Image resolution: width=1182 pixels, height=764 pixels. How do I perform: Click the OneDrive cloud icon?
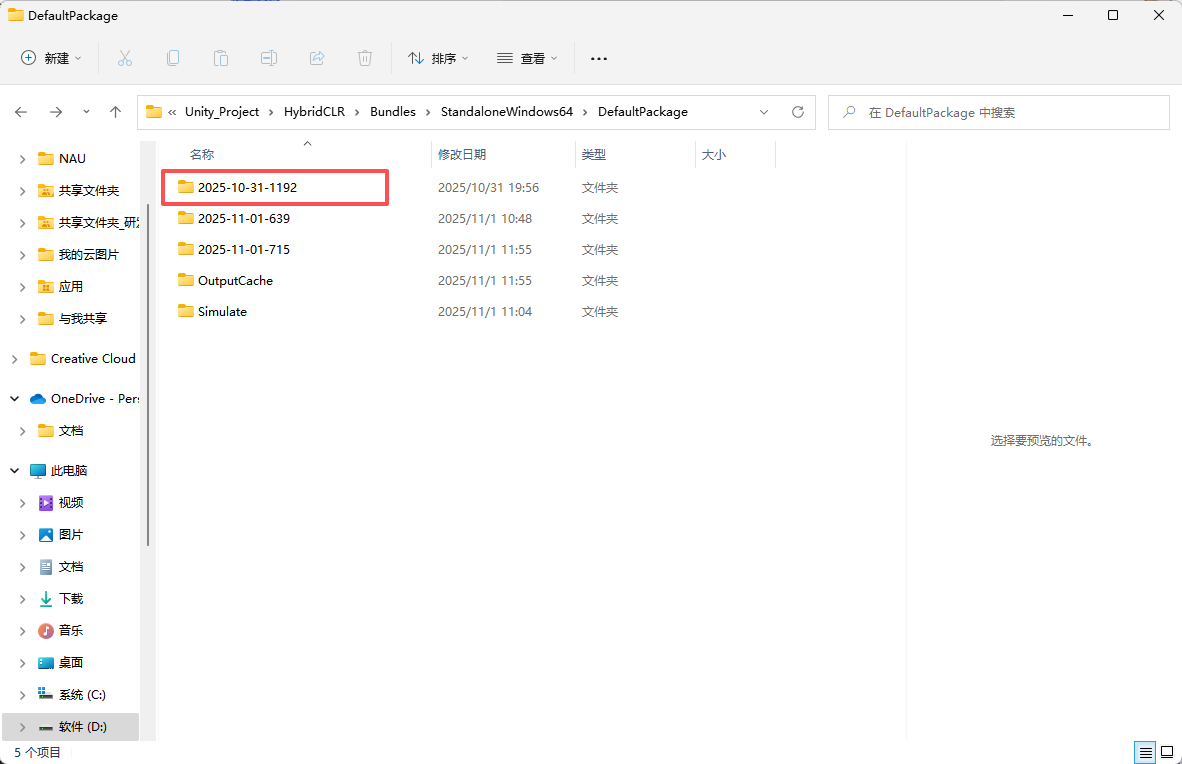pos(38,398)
